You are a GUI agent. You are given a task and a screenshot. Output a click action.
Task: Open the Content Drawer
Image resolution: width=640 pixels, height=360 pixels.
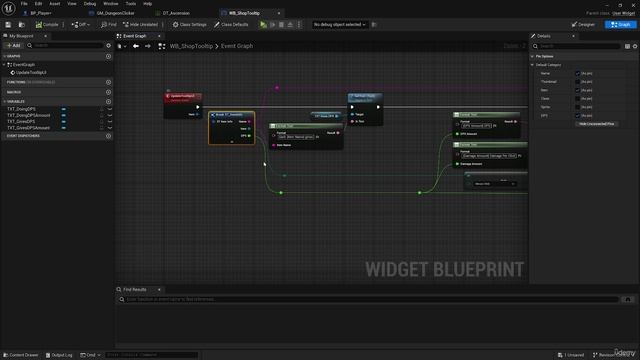(21, 355)
